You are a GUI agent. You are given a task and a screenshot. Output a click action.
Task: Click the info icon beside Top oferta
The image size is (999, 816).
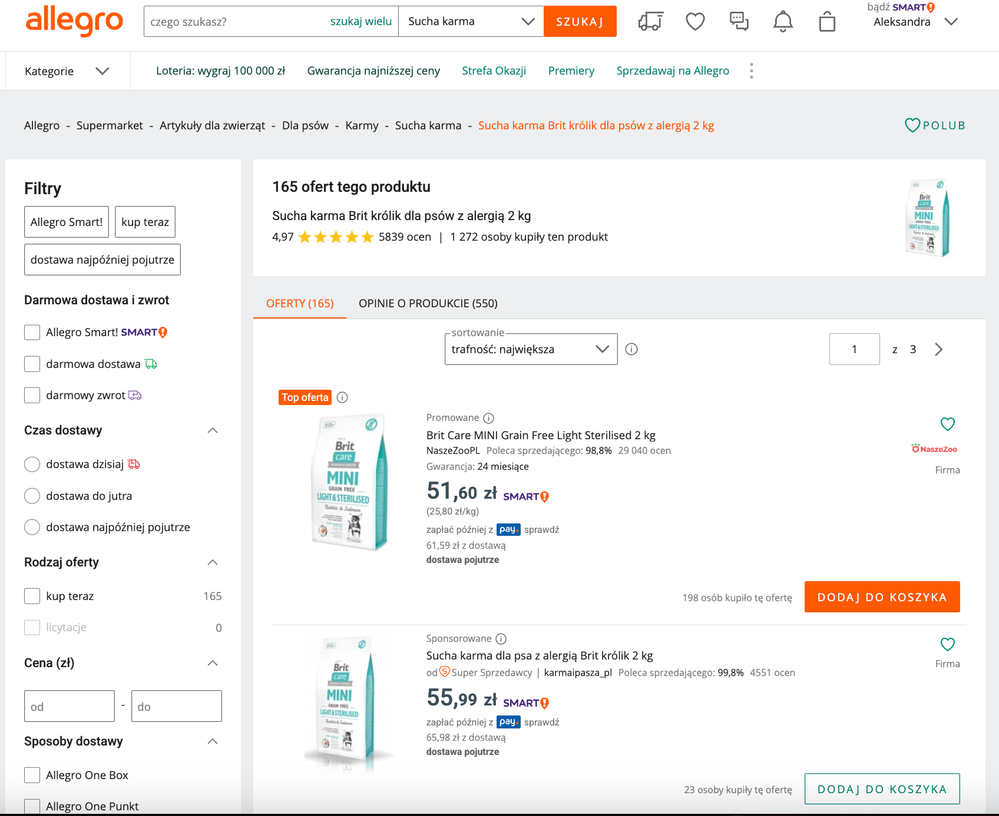pyautogui.click(x=342, y=397)
